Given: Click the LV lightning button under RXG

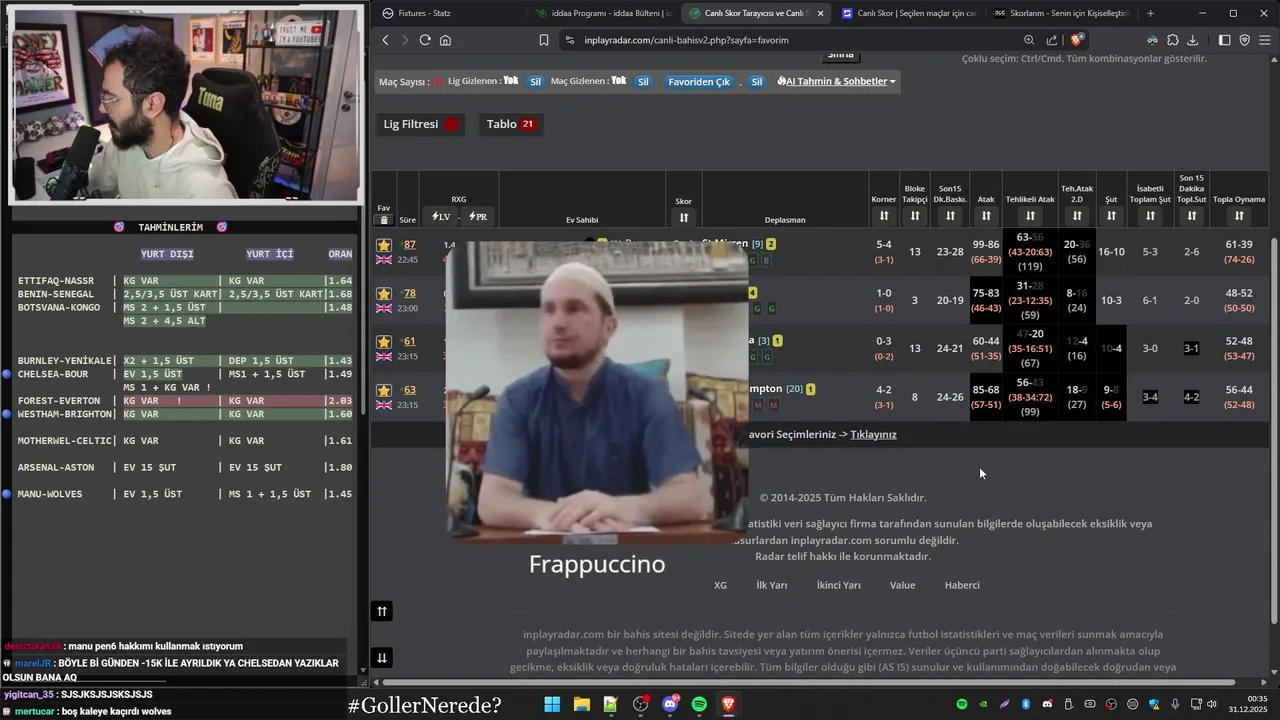Looking at the screenshot, I should coord(441,217).
